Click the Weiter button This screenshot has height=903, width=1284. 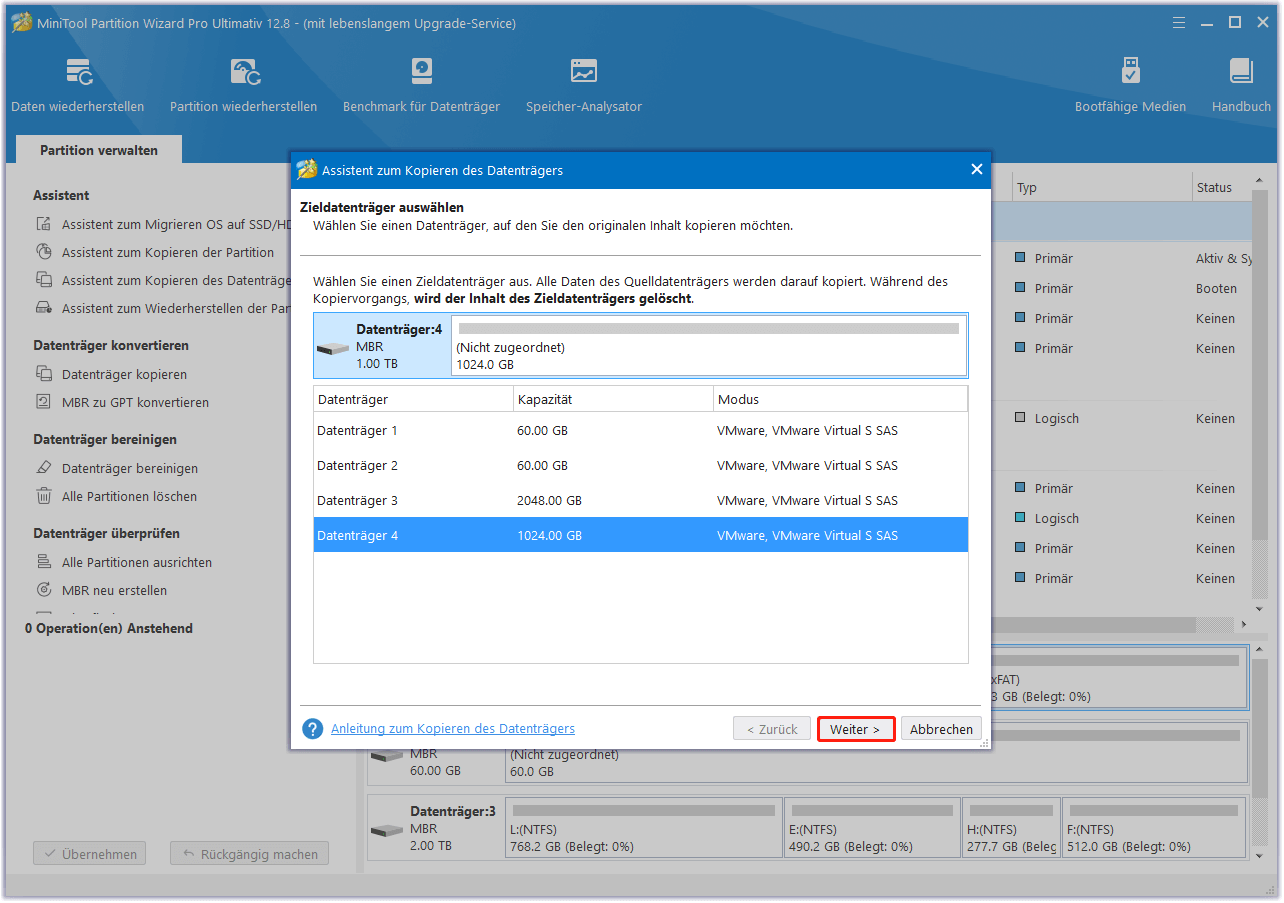855,729
